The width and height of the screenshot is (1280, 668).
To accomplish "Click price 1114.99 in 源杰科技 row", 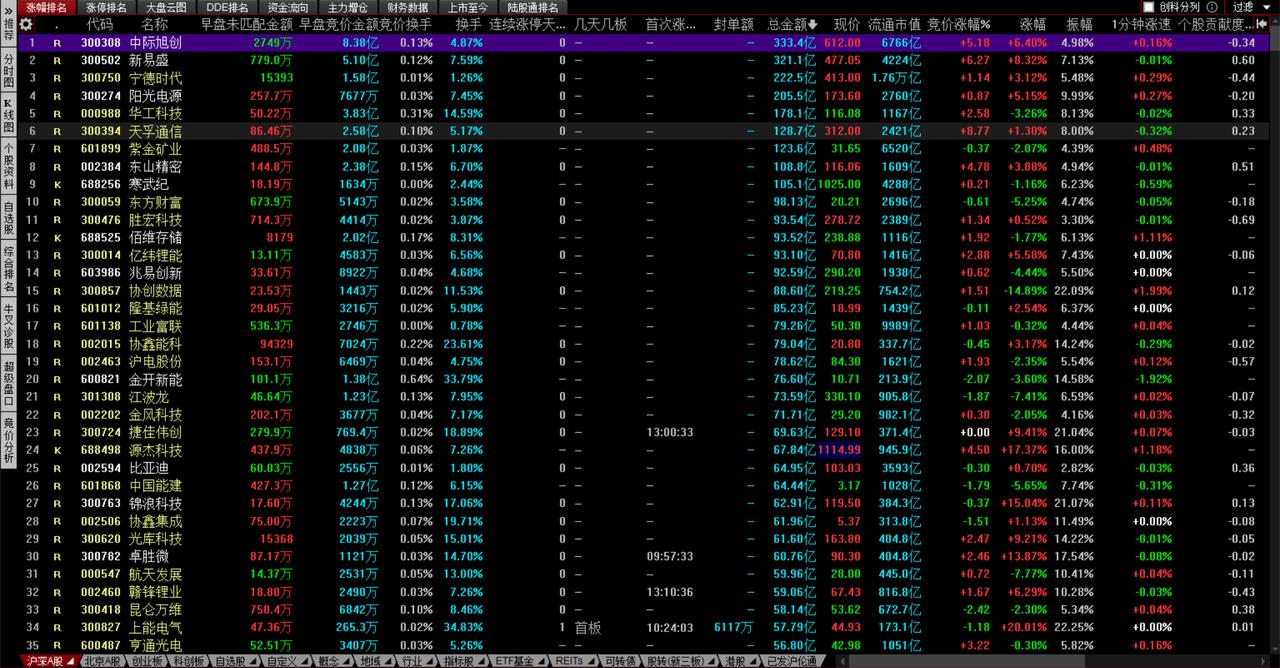I will click(x=840, y=450).
